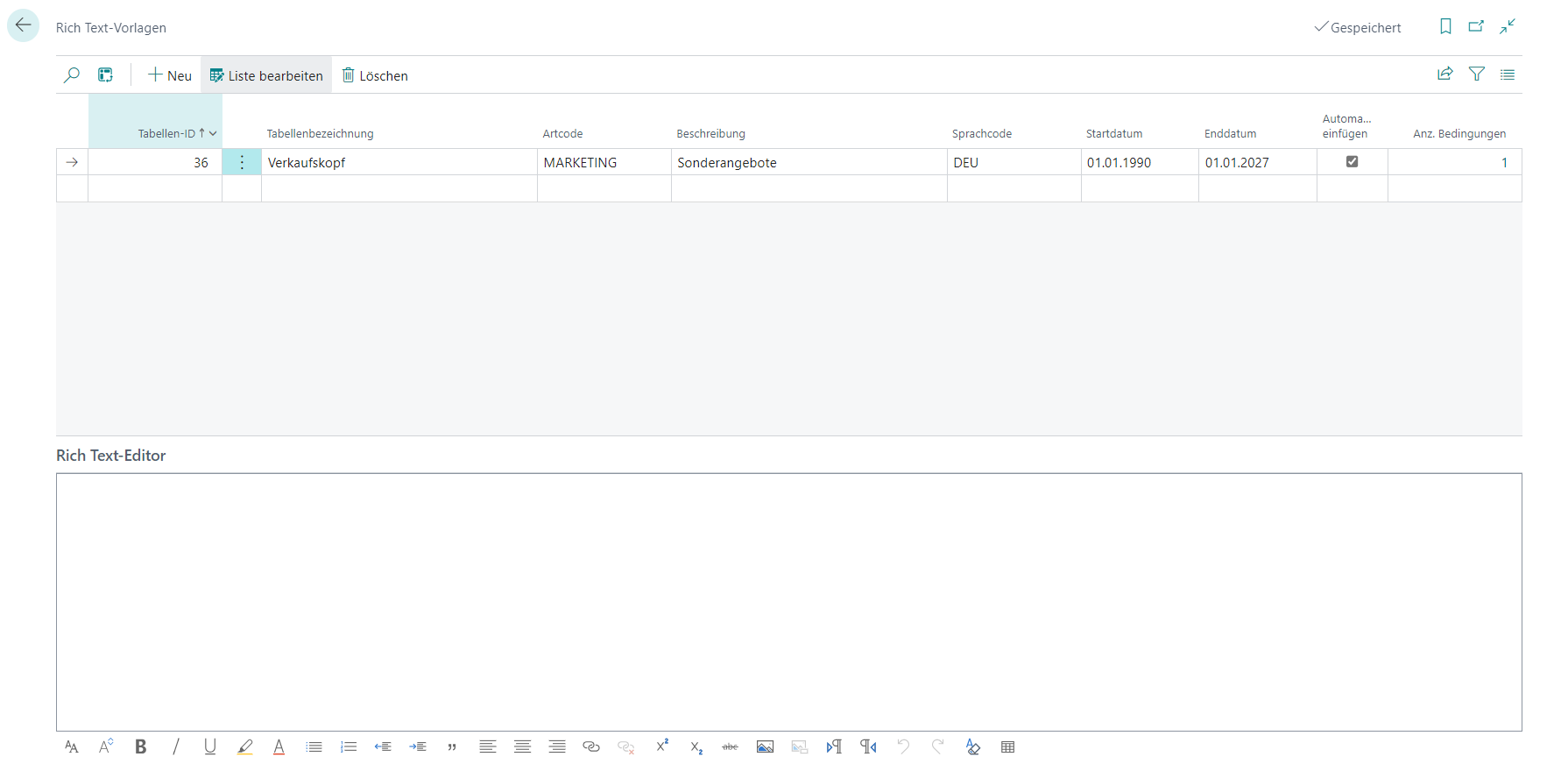Set right-to-left text direction
The height and width of the screenshot is (764, 1568).
[869, 746]
